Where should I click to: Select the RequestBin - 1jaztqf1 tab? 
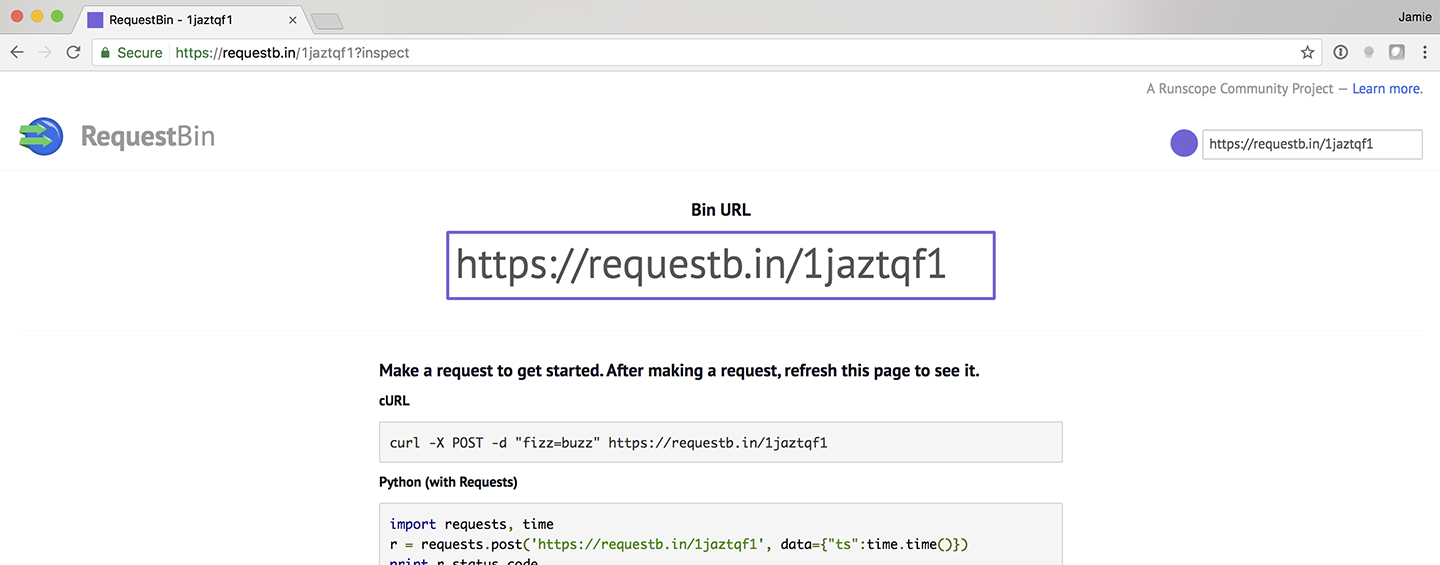point(180,20)
